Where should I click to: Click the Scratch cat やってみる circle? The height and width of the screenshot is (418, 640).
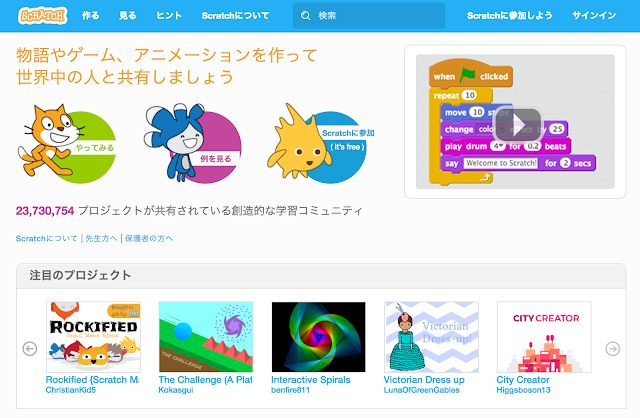click(67, 144)
